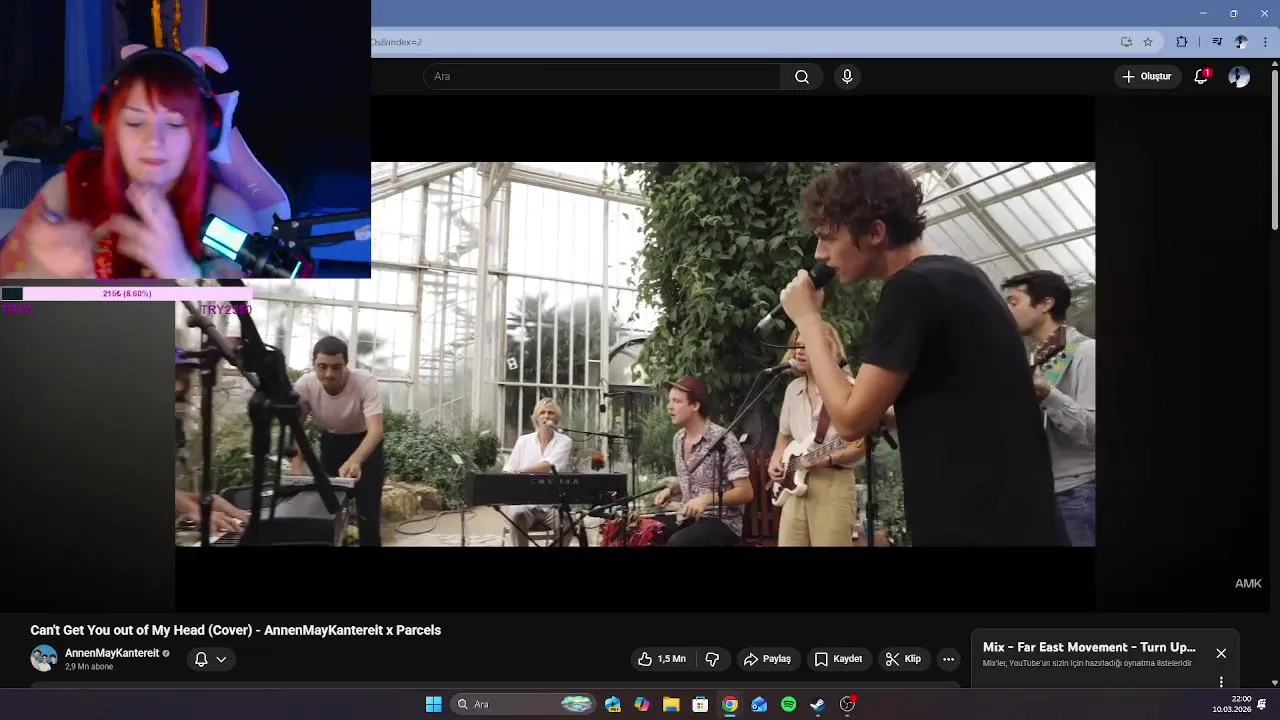The width and height of the screenshot is (1280, 720).
Task: Click Windows taskbar Ara search box
Action: point(524,704)
